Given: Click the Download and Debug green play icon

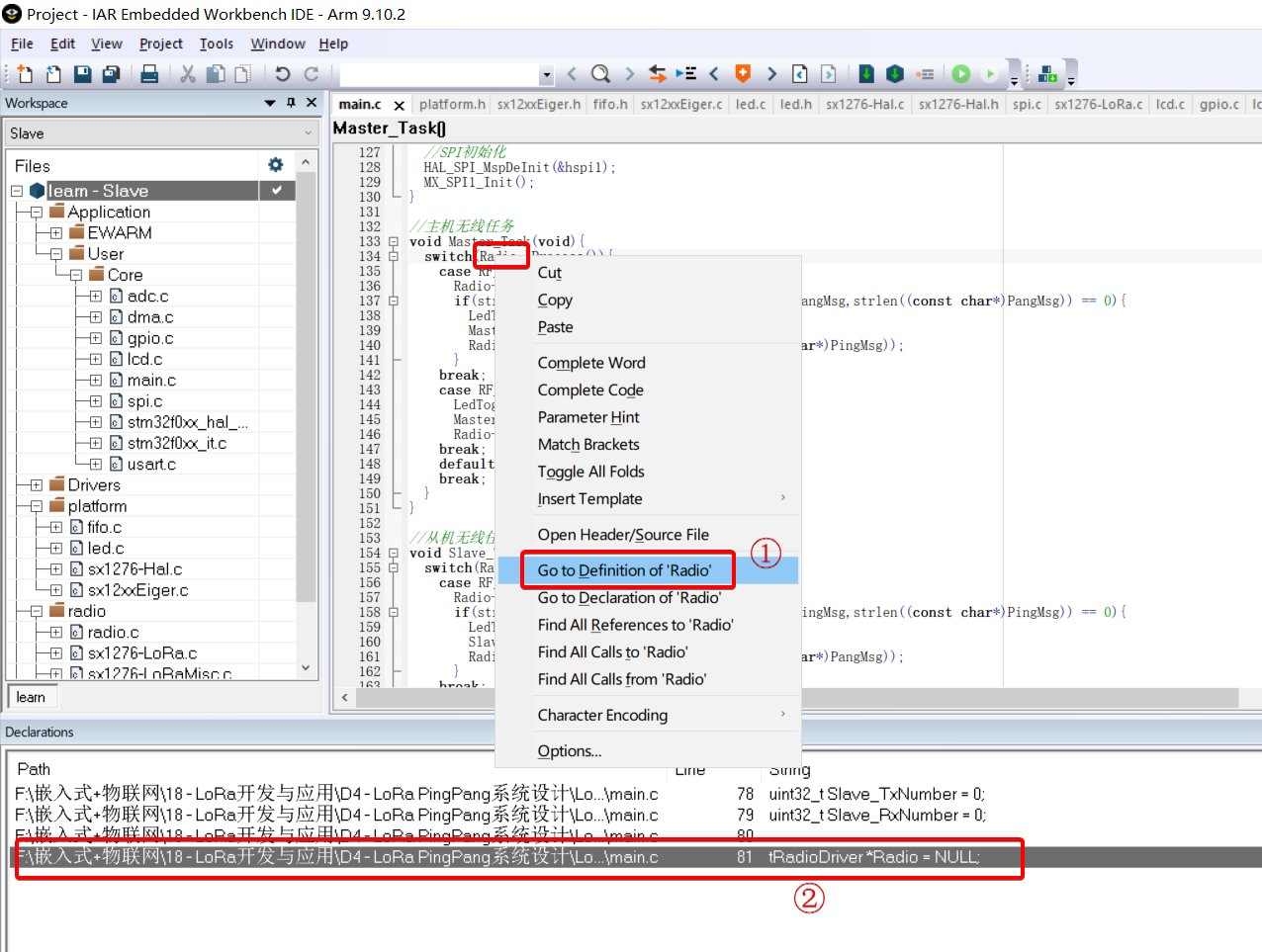Looking at the screenshot, I should (x=960, y=74).
